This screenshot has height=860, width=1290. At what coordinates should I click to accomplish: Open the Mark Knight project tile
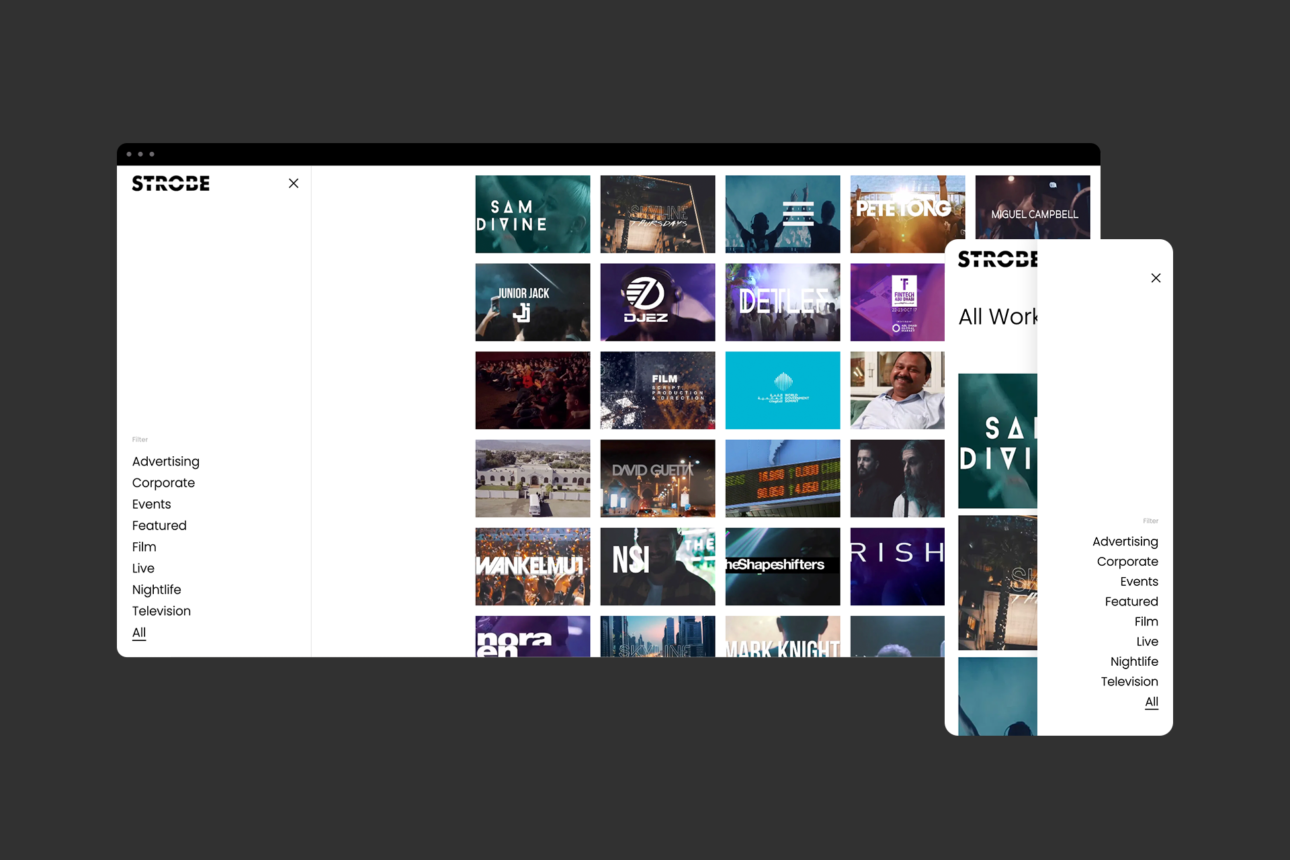(782, 643)
